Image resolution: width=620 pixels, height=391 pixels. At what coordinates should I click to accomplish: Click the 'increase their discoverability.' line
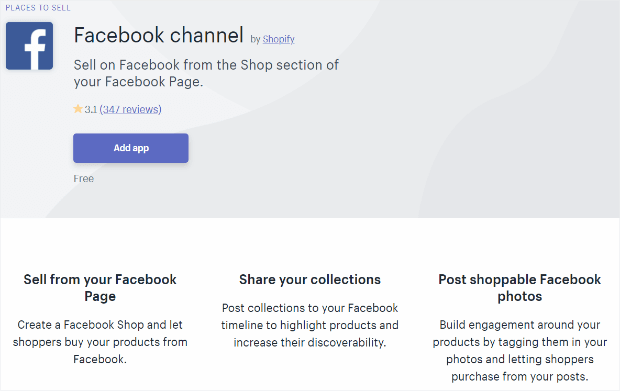tap(310, 342)
